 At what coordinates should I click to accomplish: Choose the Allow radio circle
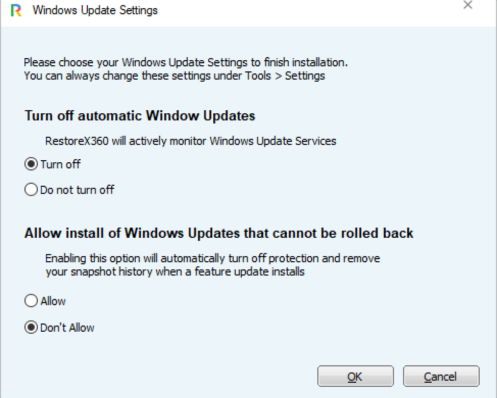pyautogui.click(x=31, y=301)
